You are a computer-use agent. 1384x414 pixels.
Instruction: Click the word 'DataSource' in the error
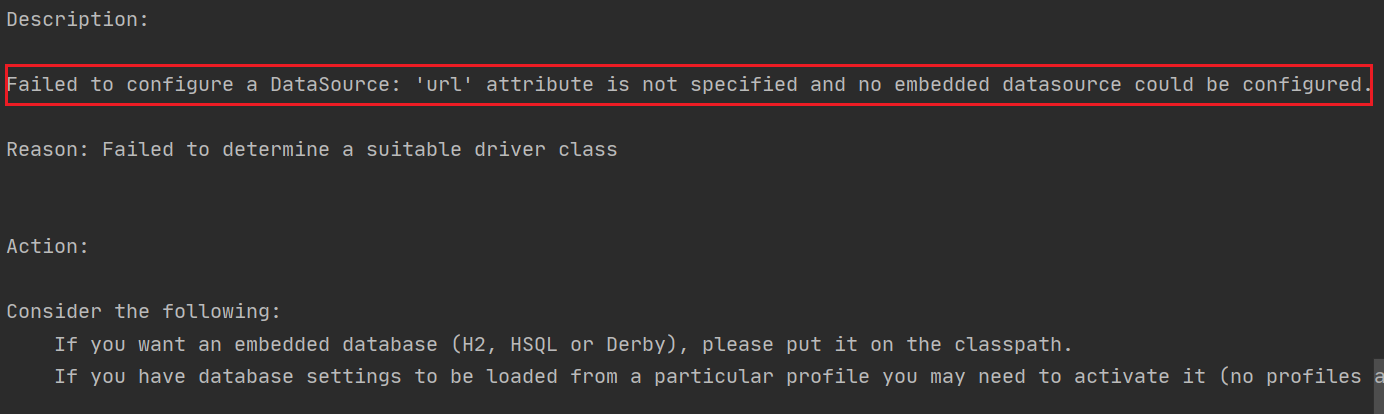coord(330,85)
